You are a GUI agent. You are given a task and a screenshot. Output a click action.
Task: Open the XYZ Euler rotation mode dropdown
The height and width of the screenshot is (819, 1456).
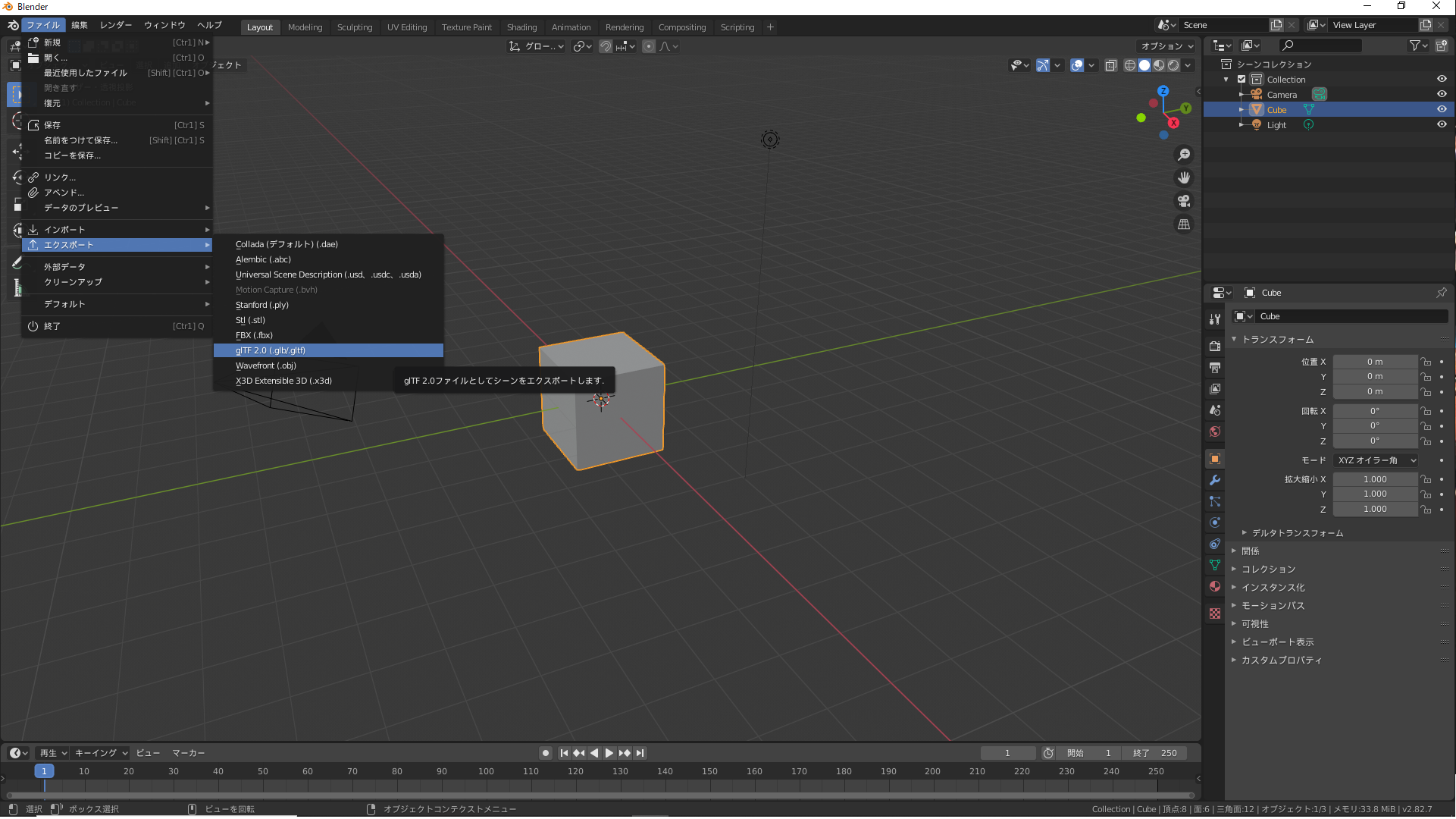pos(1376,460)
